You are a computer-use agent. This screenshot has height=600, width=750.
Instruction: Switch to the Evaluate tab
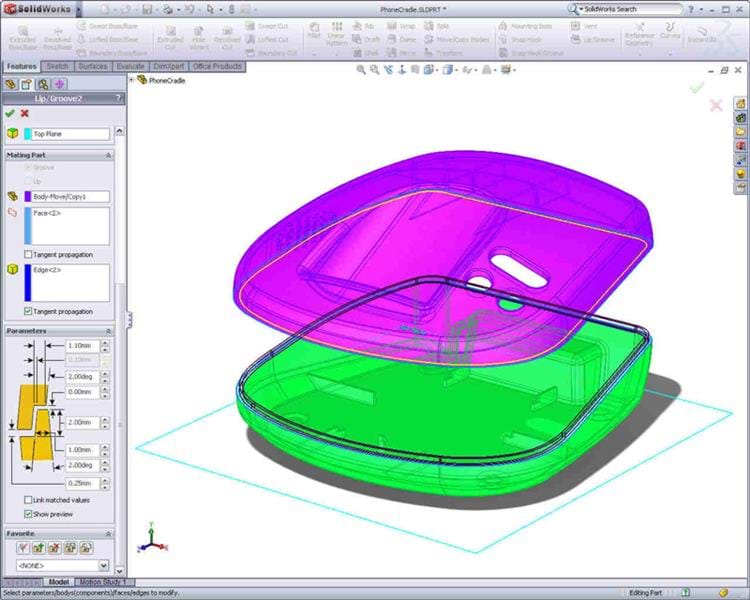click(131, 67)
